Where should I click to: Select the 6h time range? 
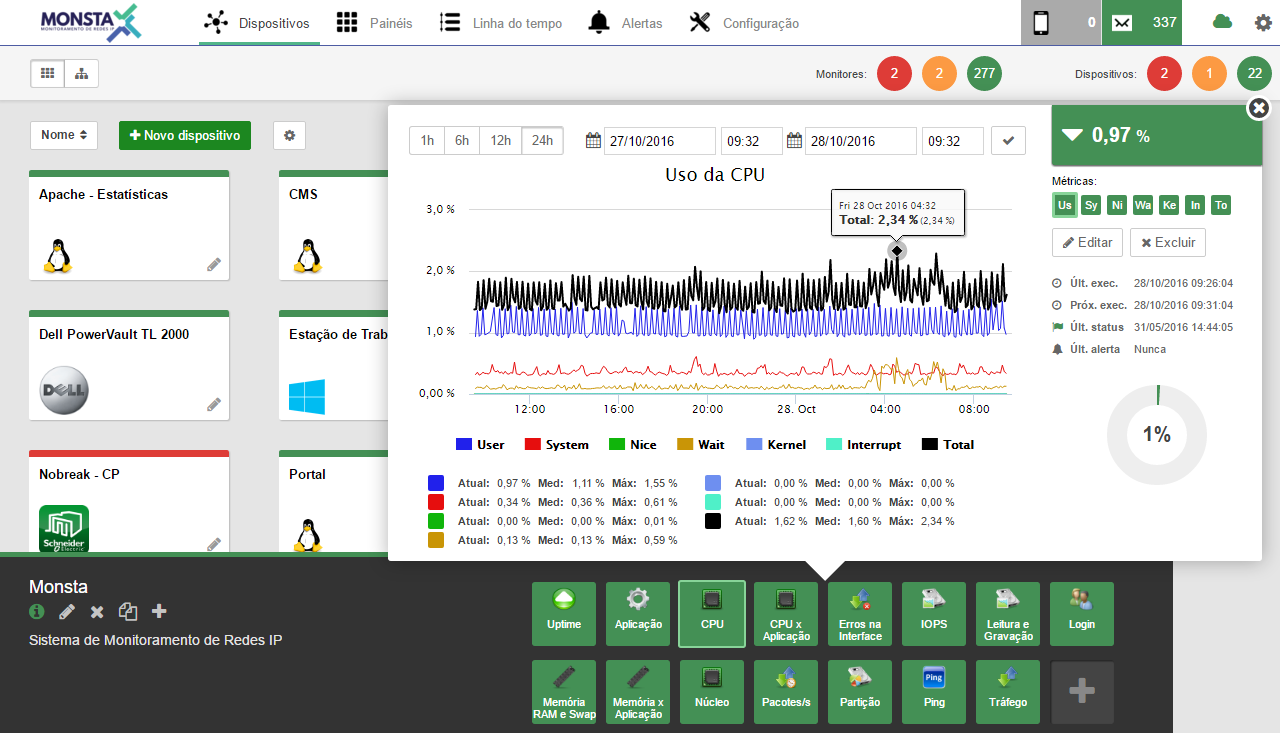click(462, 141)
